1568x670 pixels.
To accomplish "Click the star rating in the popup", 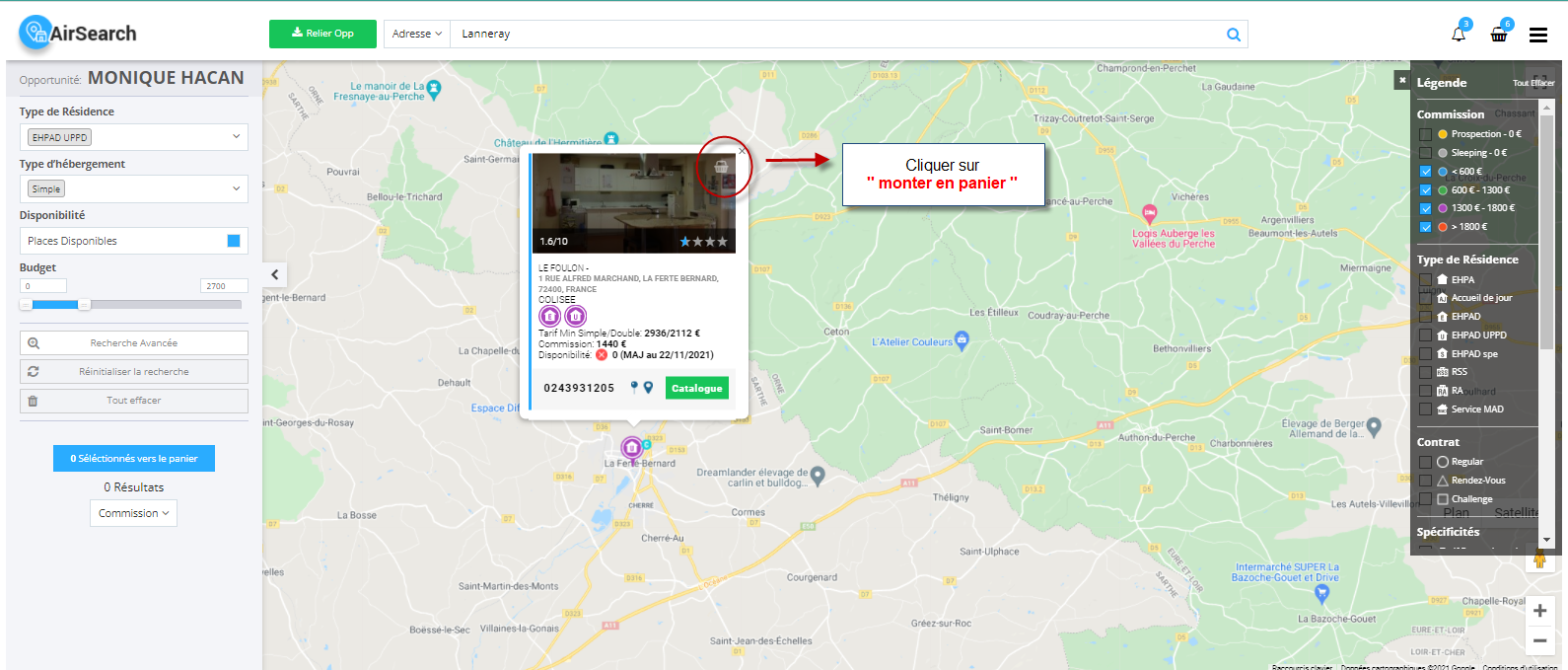I will pos(704,242).
